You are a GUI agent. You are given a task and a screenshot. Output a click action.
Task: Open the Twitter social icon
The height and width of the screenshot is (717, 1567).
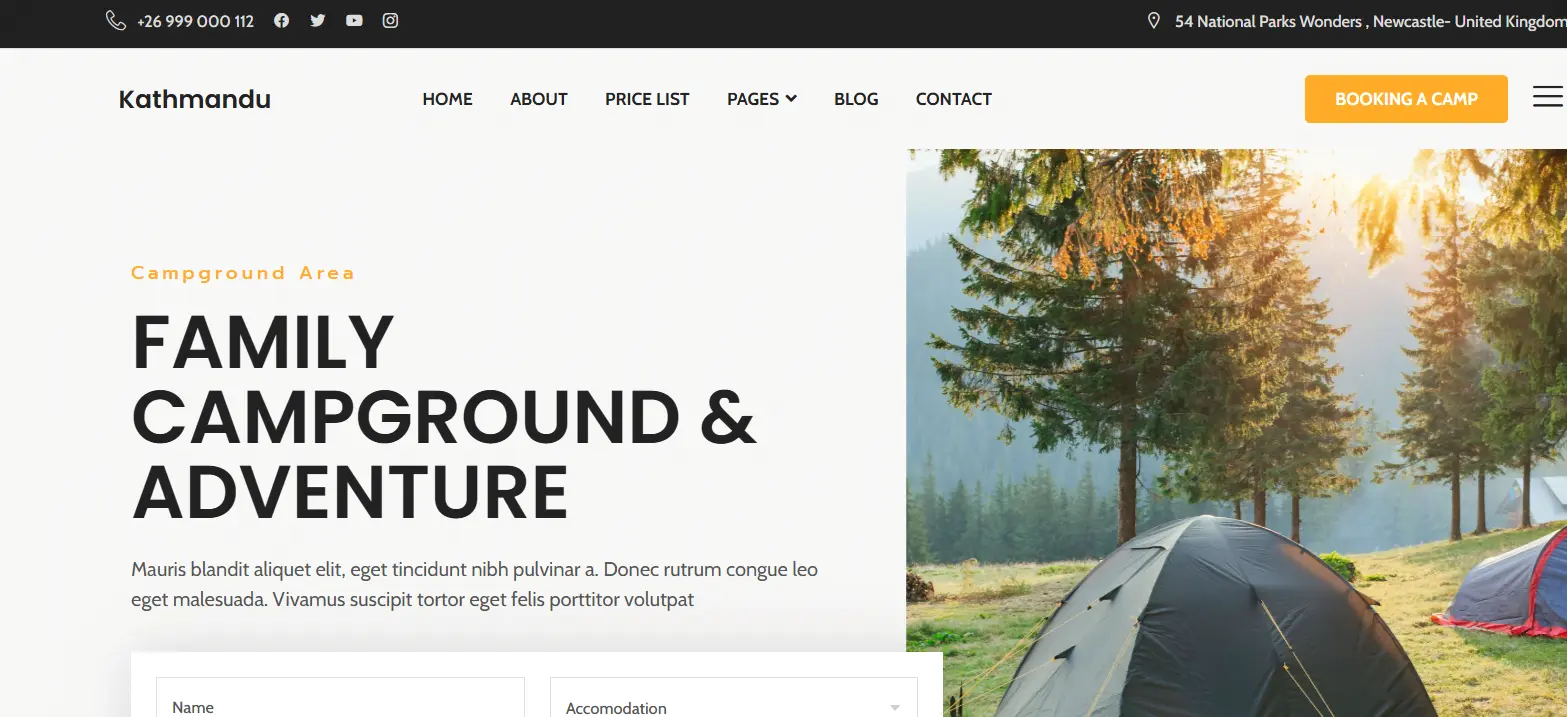tap(318, 20)
